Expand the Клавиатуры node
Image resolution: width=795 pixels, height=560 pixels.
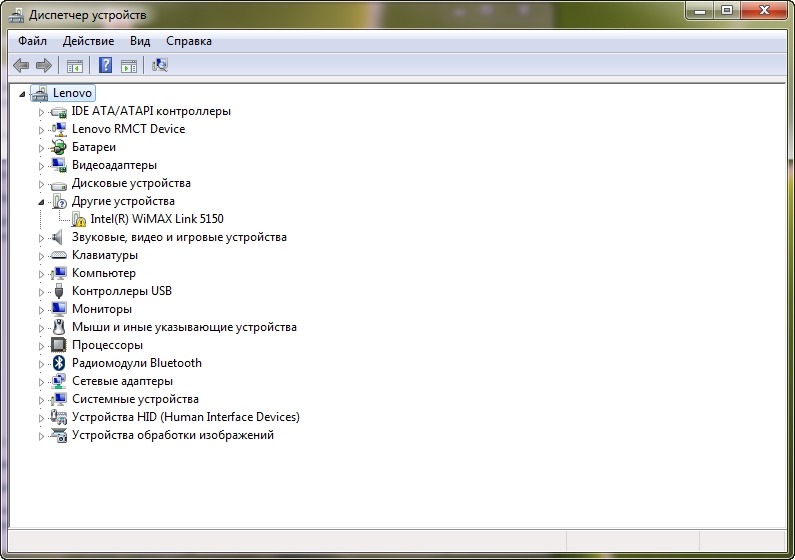(42, 256)
